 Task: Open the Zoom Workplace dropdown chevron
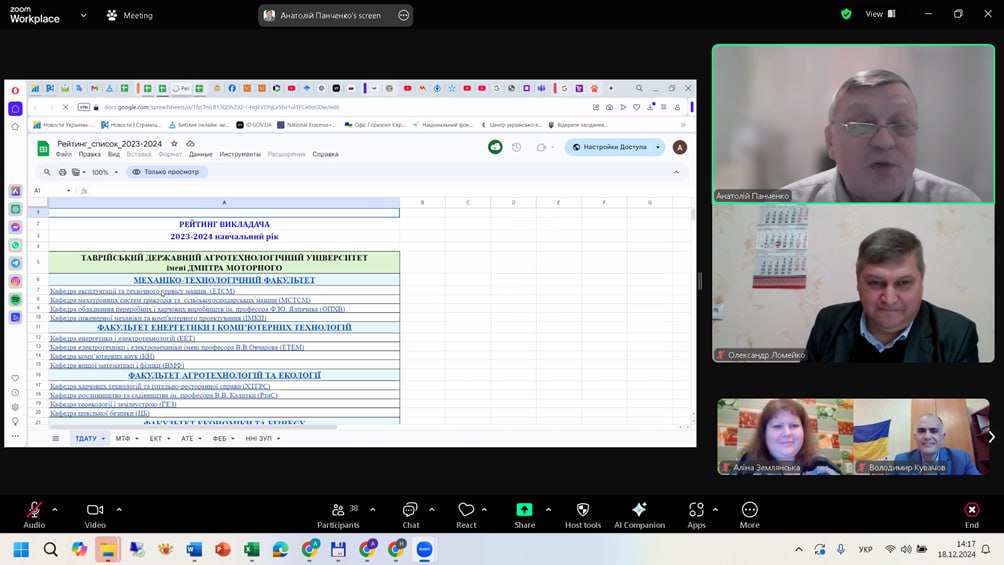click(82, 16)
